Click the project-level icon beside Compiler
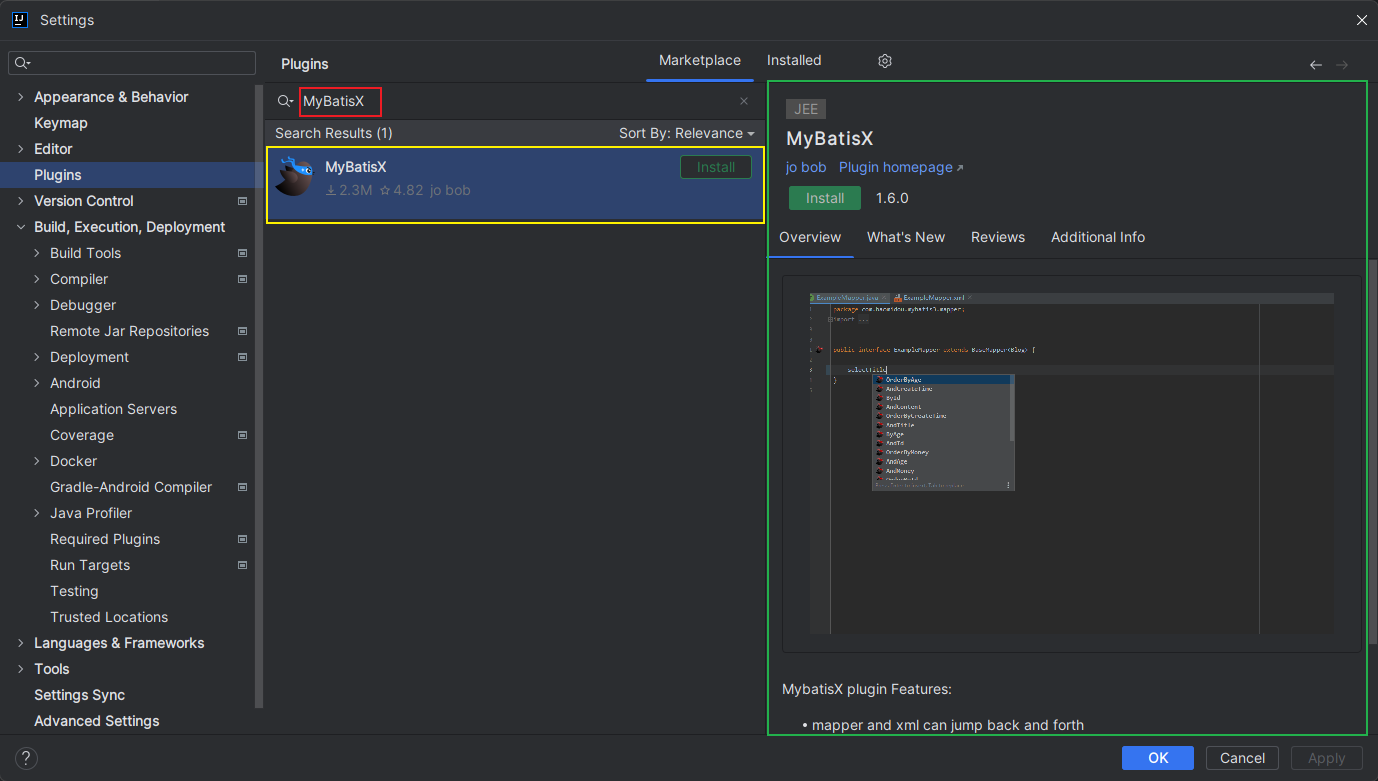The height and width of the screenshot is (781, 1378). click(x=242, y=279)
